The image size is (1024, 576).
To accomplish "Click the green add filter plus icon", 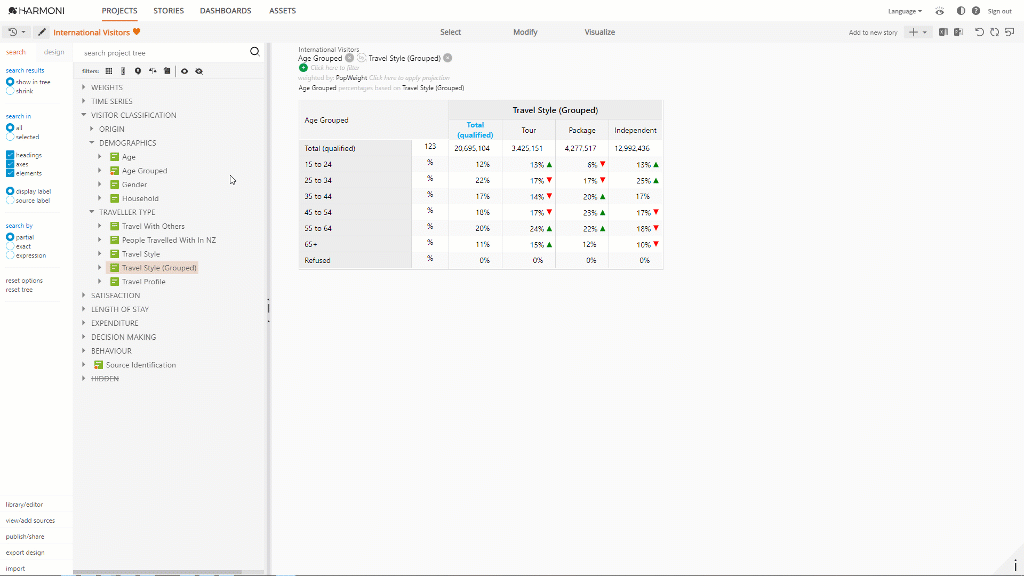I will [x=303, y=67].
